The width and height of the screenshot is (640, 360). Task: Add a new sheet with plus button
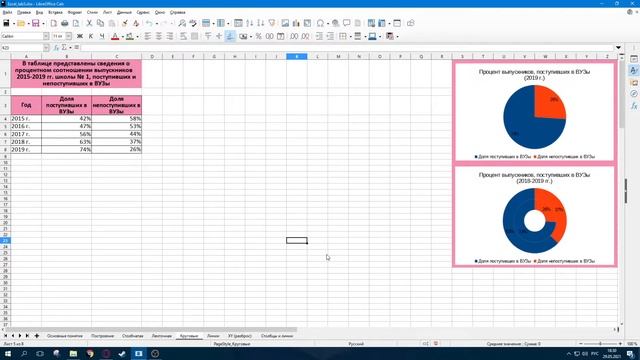click(37, 336)
